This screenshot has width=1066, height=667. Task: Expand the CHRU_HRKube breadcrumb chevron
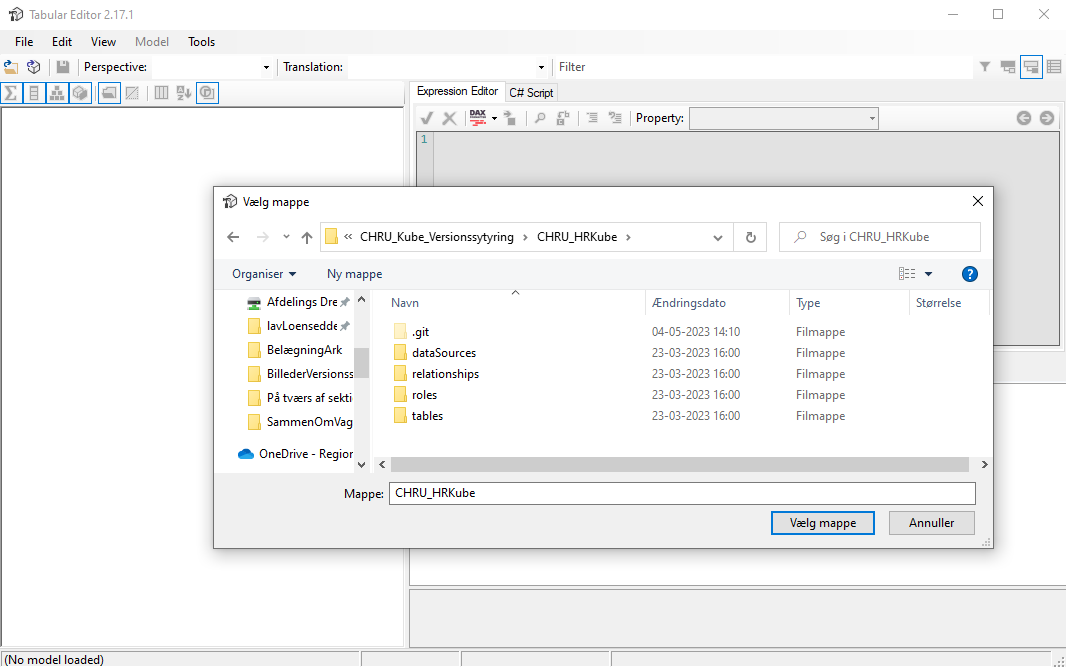point(628,237)
